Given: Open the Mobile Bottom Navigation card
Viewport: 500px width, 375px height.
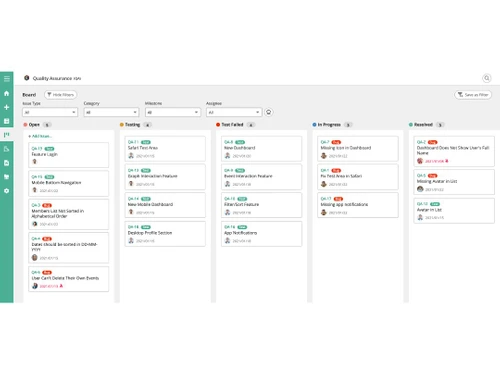Looking at the screenshot, I should pyautogui.click(x=69, y=183).
